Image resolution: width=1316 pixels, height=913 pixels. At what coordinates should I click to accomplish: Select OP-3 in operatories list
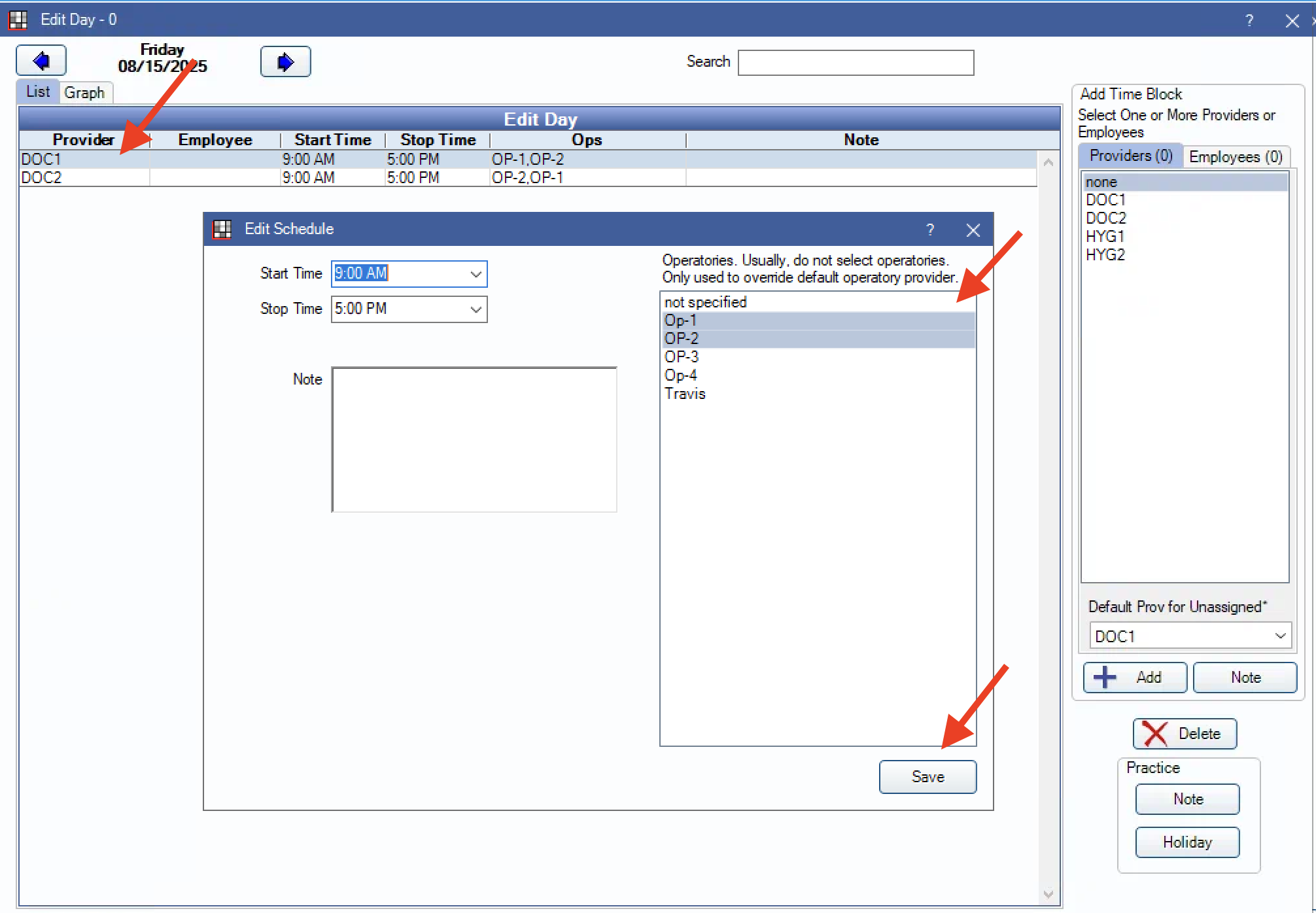point(682,357)
